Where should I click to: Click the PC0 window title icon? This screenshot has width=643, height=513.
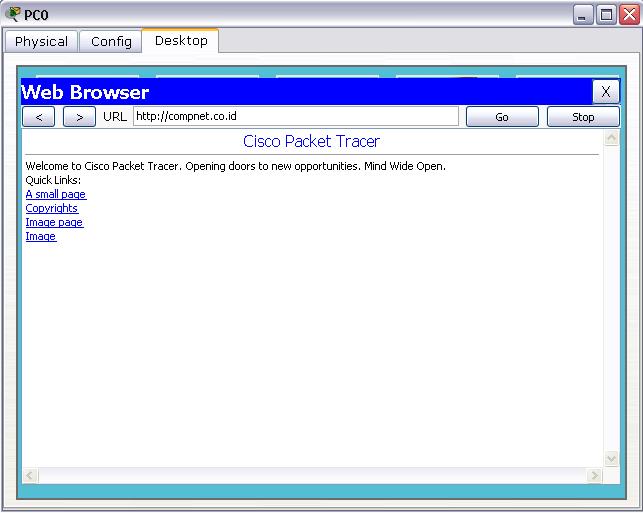pos(13,14)
